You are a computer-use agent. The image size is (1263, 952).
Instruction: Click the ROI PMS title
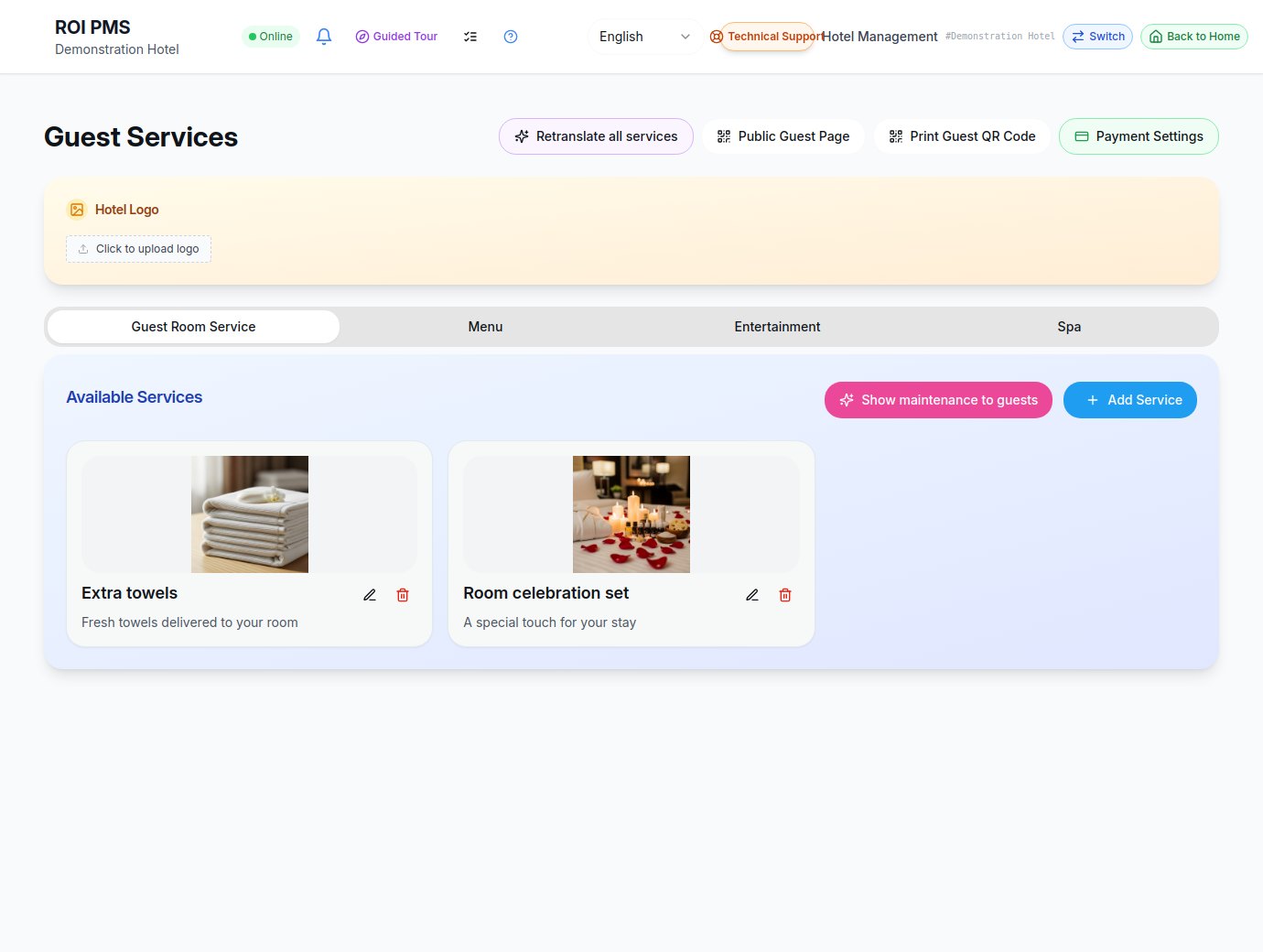coord(92,27)
